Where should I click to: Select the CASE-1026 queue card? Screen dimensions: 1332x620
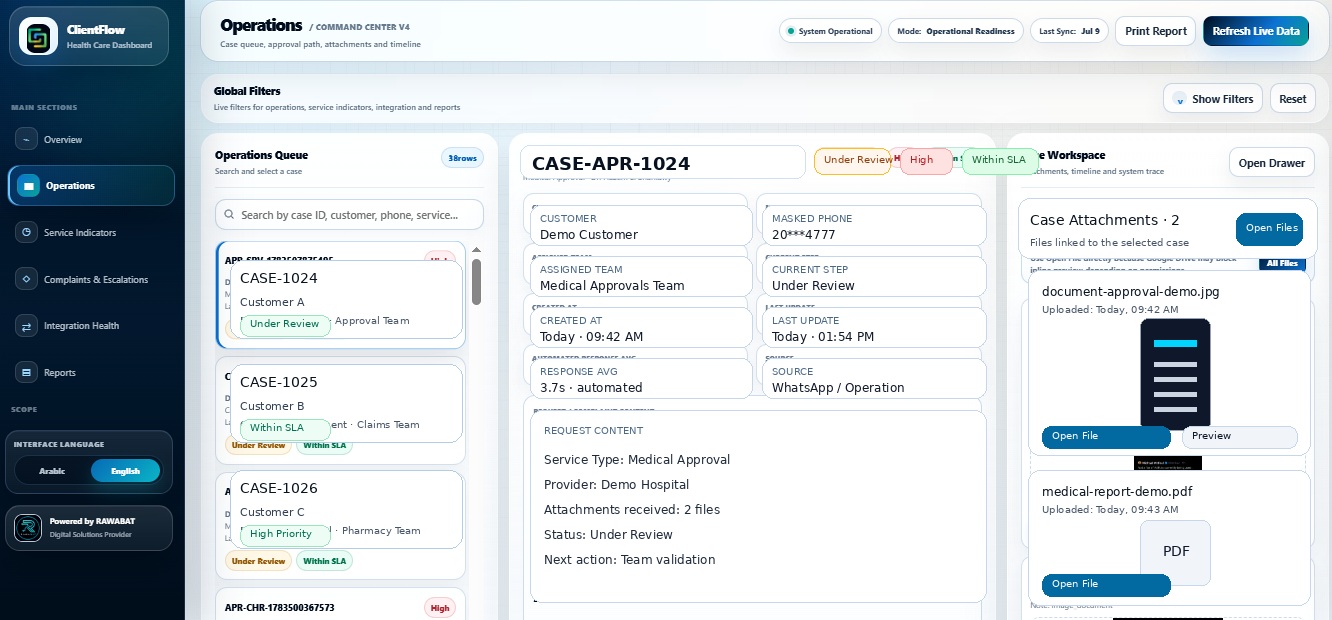point(346,510)
